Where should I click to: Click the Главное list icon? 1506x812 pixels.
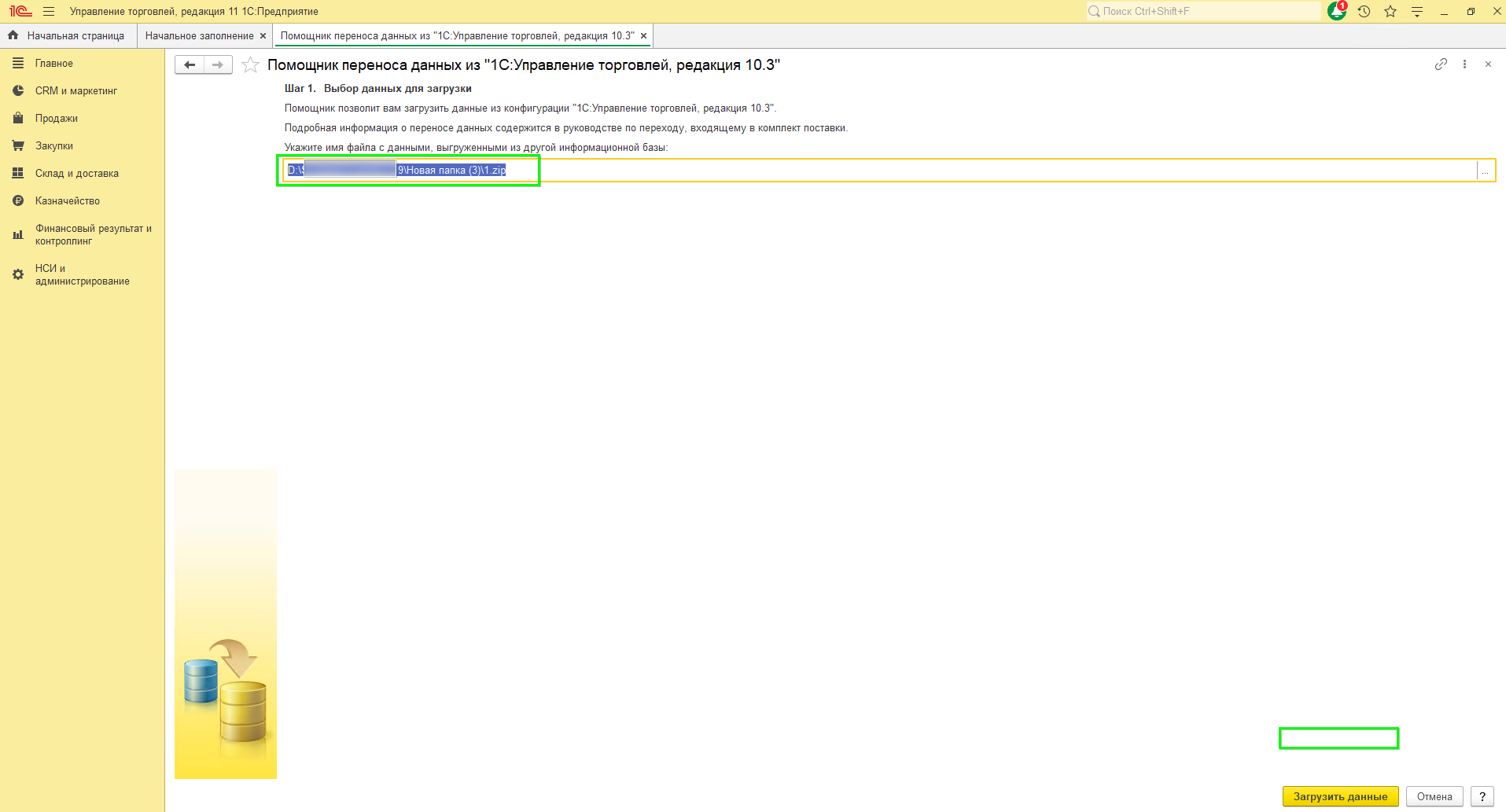[18, 63]
